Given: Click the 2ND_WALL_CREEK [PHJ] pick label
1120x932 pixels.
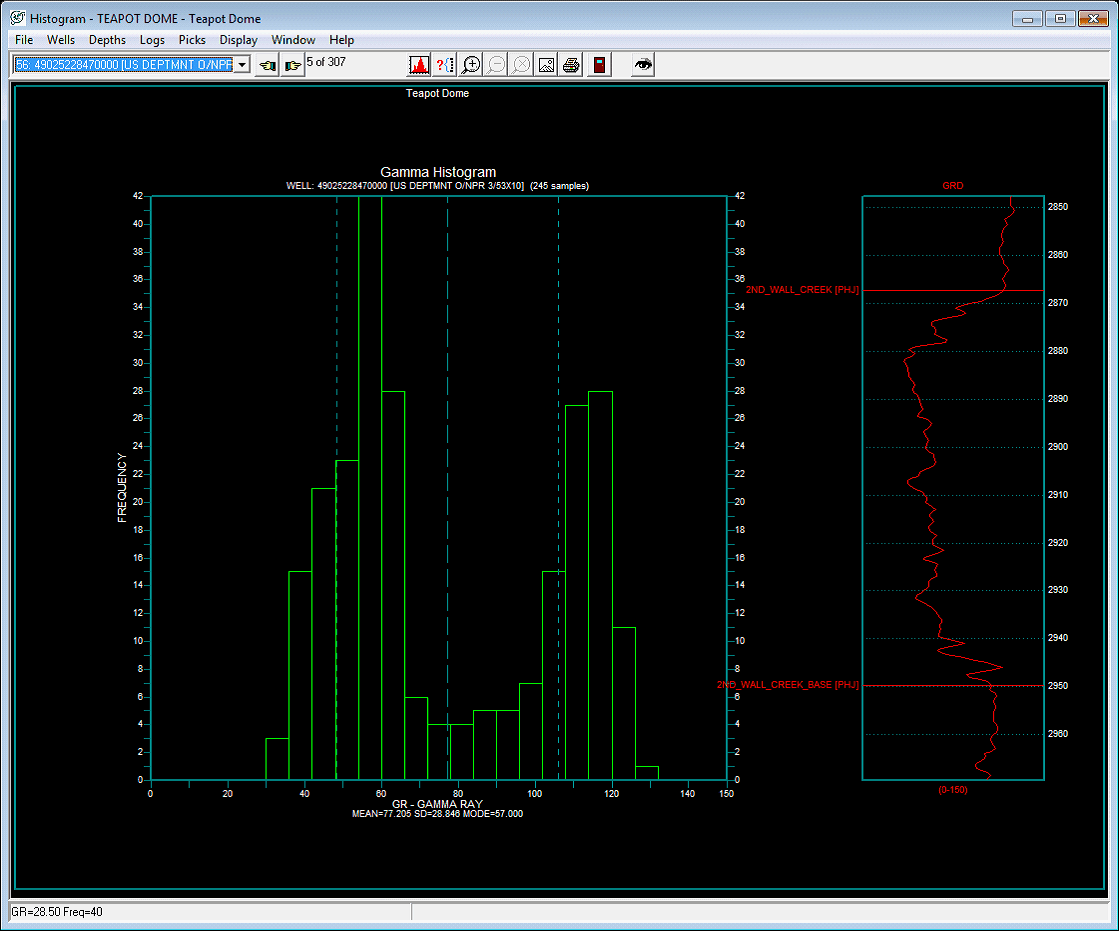Looking at the screenshot, I should [801, 290].
